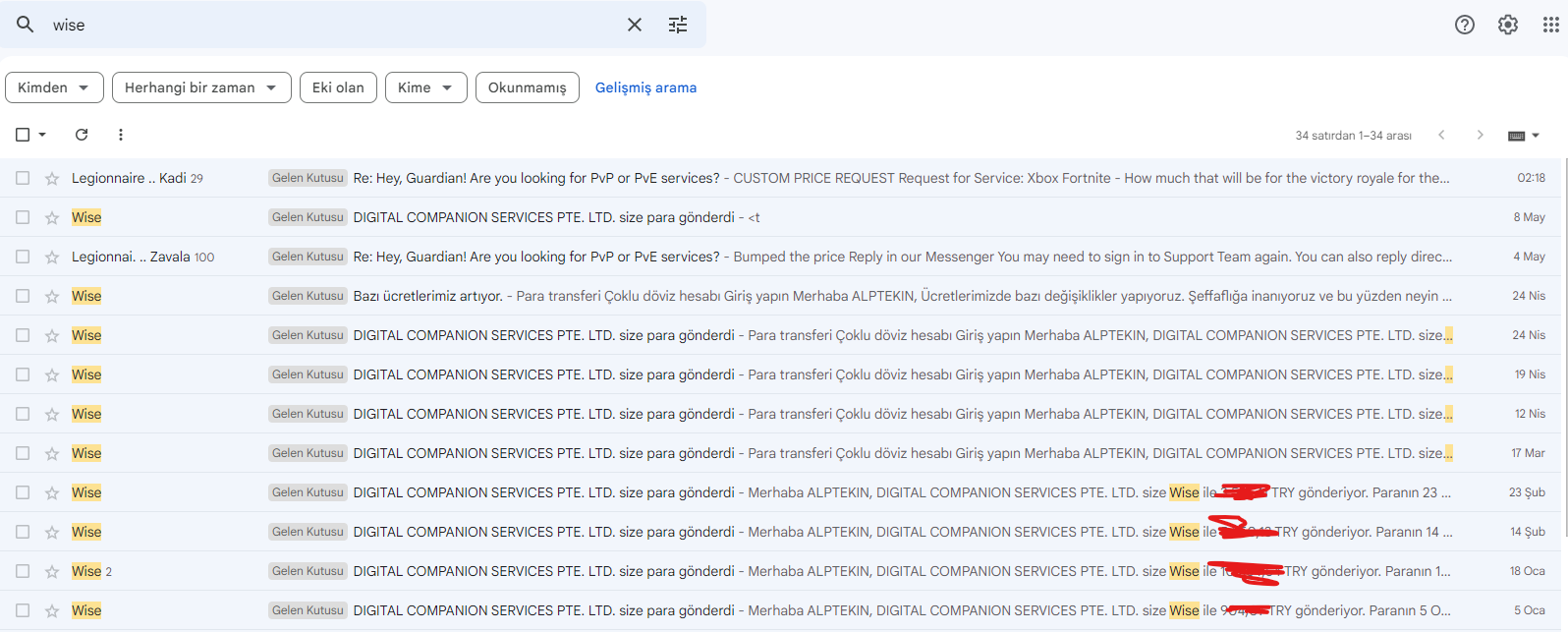
Task: Star the Legionnaire .. Kadi email
Action: (x=52, y=178)
